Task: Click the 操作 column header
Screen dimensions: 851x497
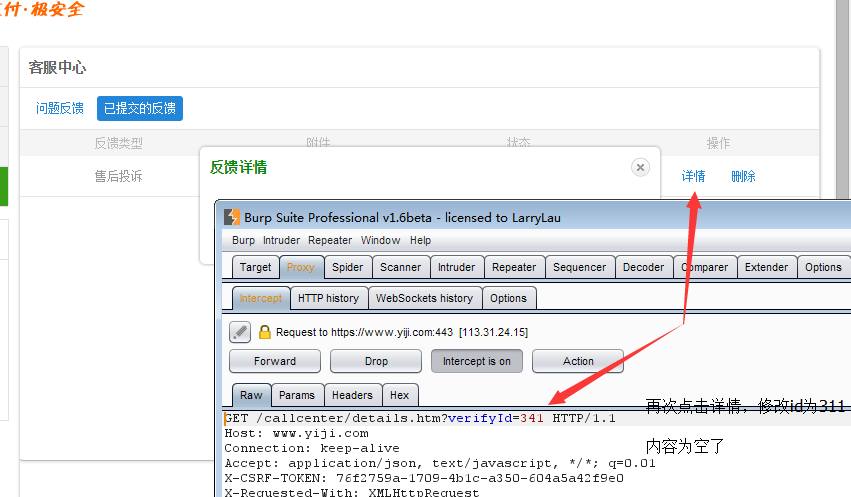Action: click(x=719, y=143)
